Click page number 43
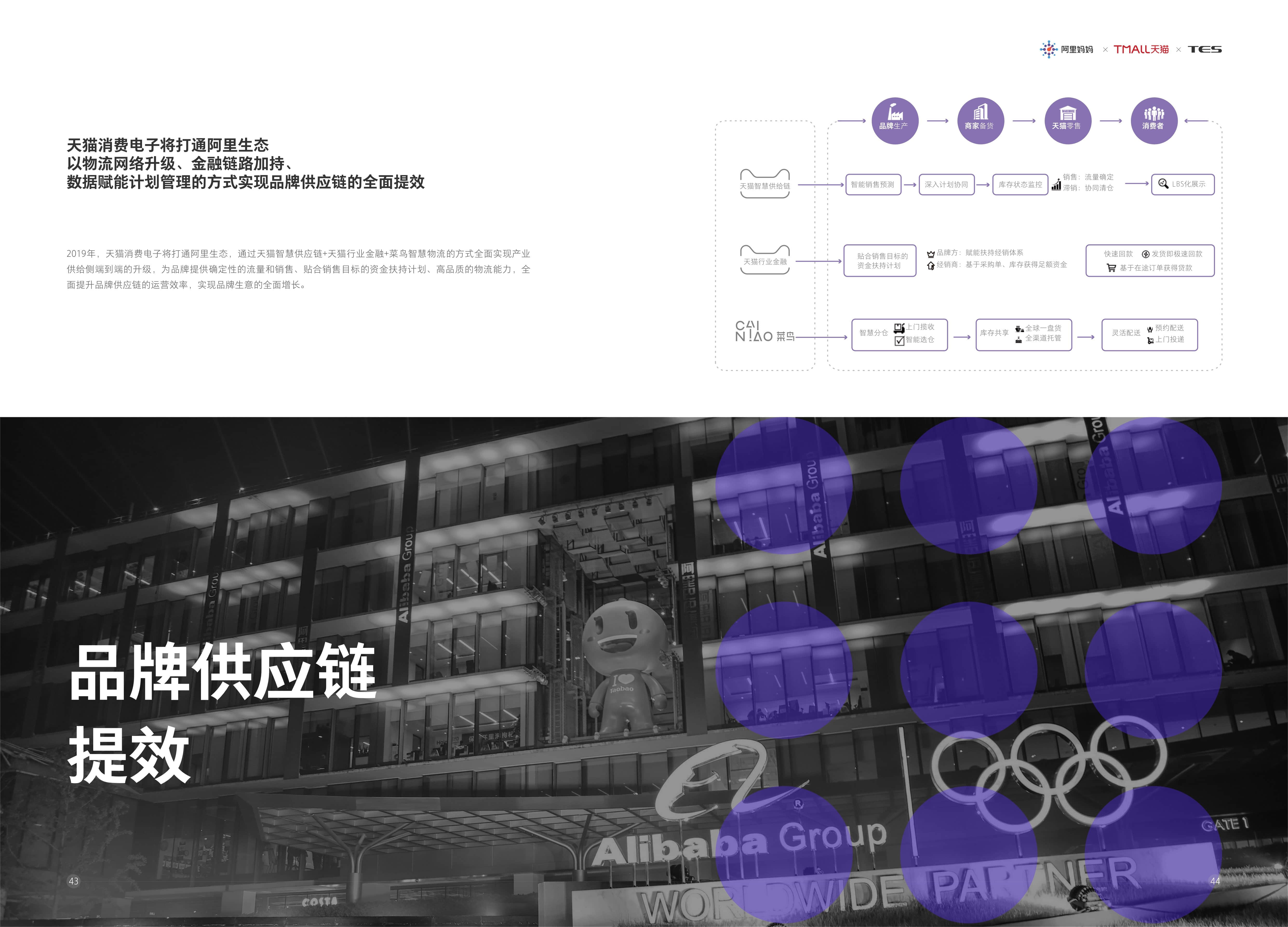Screen dimensions: 1288x927 point(73,881)
